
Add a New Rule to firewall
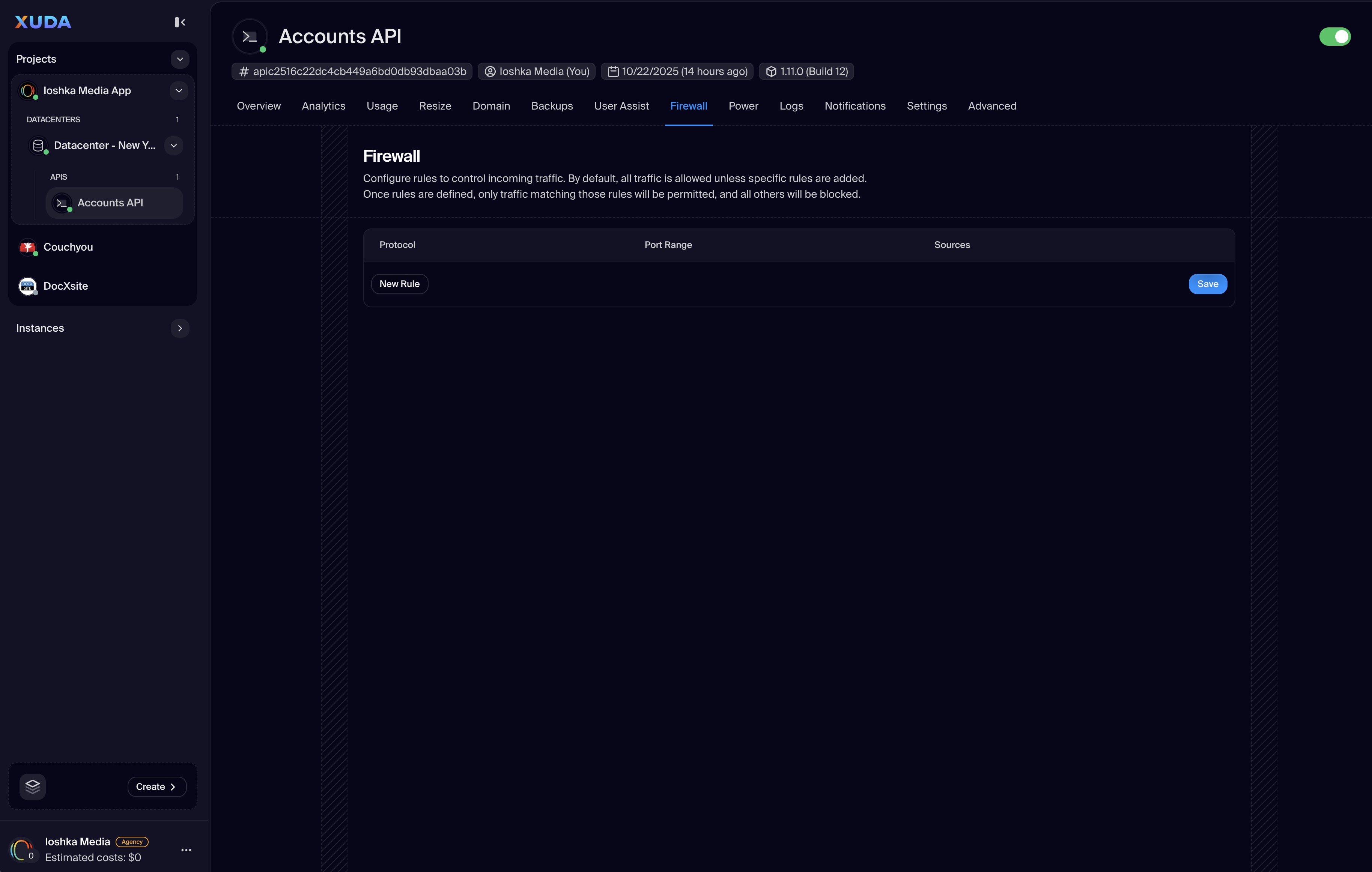click(399, 284)
